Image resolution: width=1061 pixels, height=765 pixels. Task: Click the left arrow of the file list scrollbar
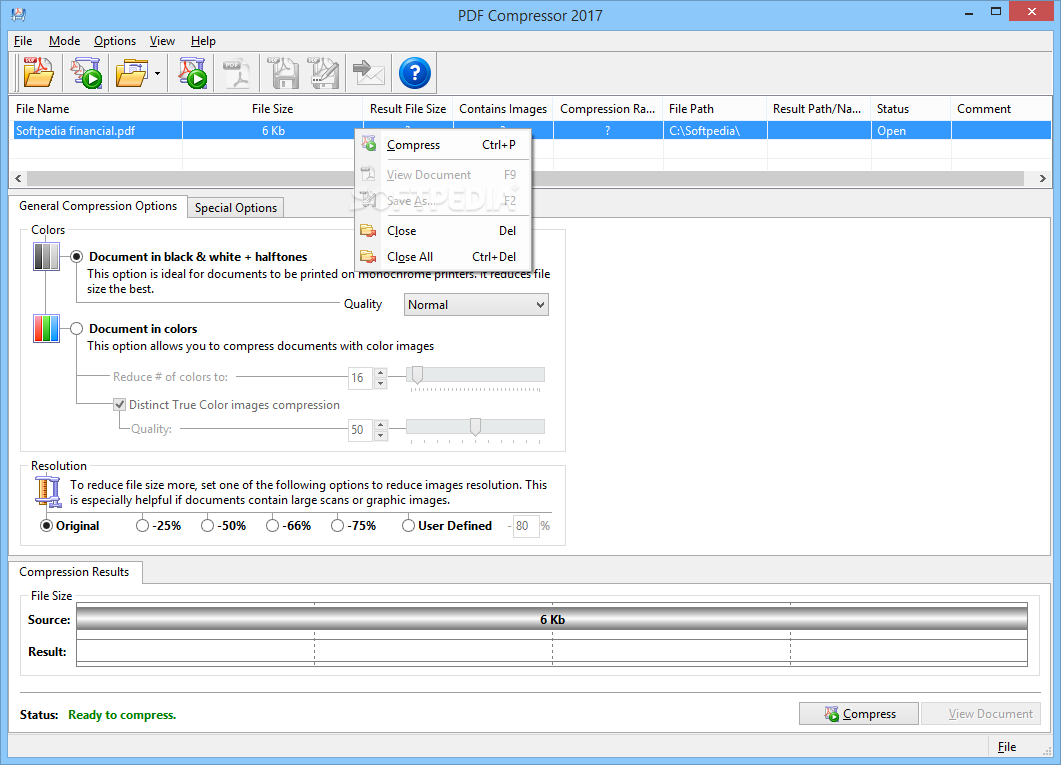(x=18, y=179)
